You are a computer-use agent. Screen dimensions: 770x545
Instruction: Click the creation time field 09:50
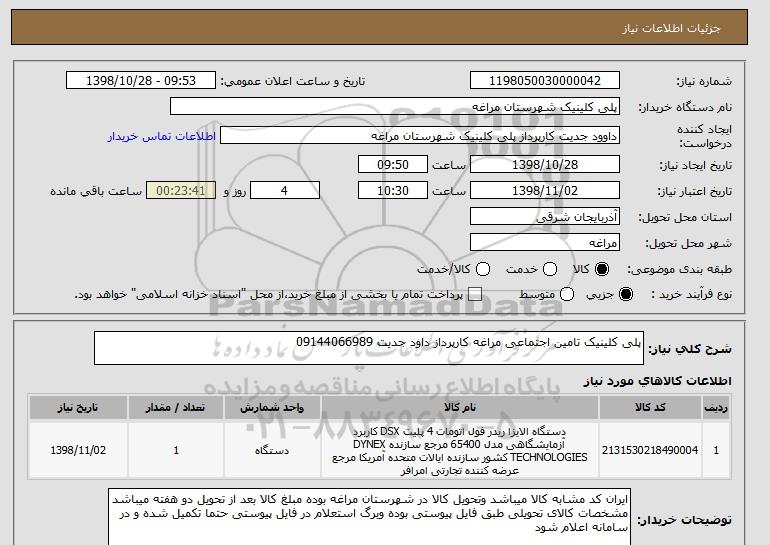tap(393, 164)
